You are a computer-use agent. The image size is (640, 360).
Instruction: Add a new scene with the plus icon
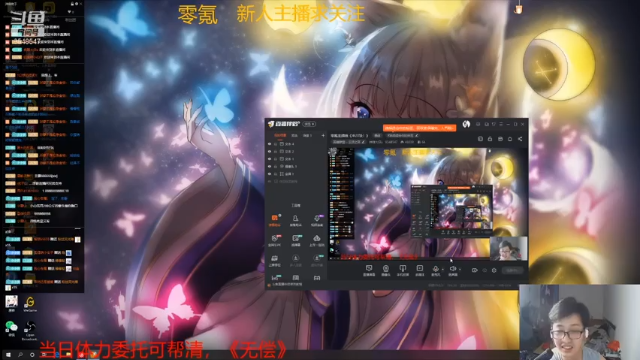pos(323,136)
